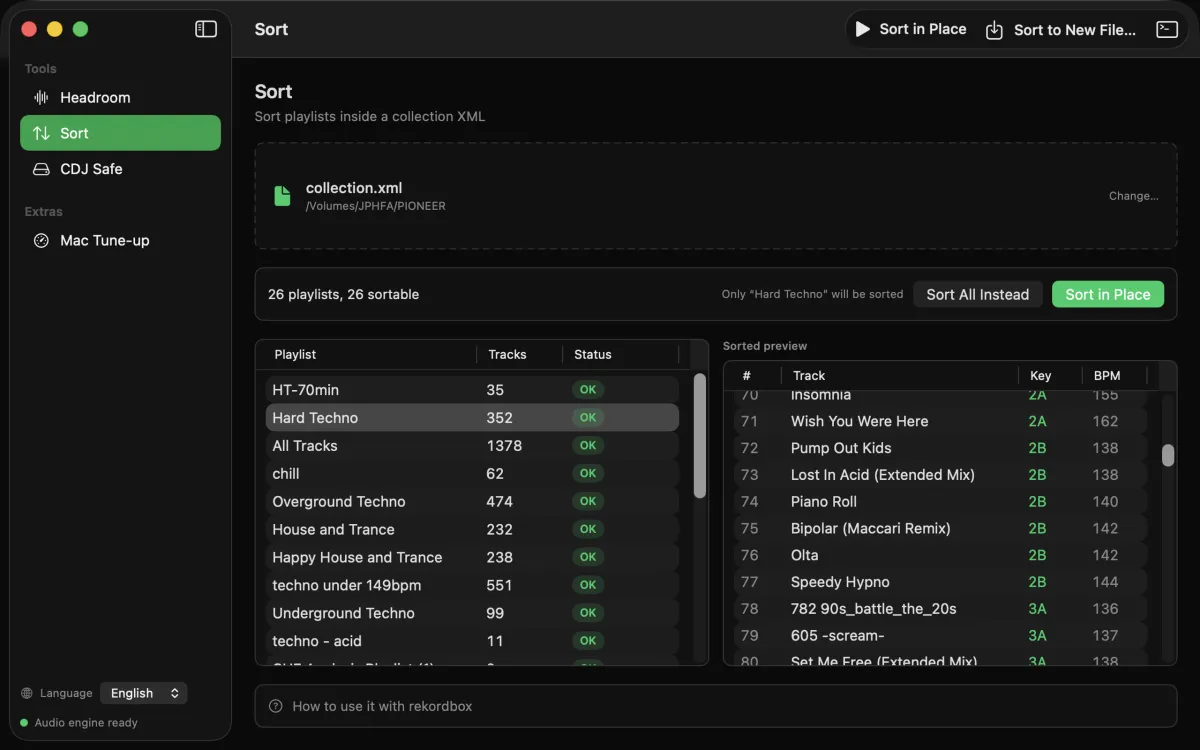Open the CDJ Safe tool

pyautogui.click(x=120, y=169)
